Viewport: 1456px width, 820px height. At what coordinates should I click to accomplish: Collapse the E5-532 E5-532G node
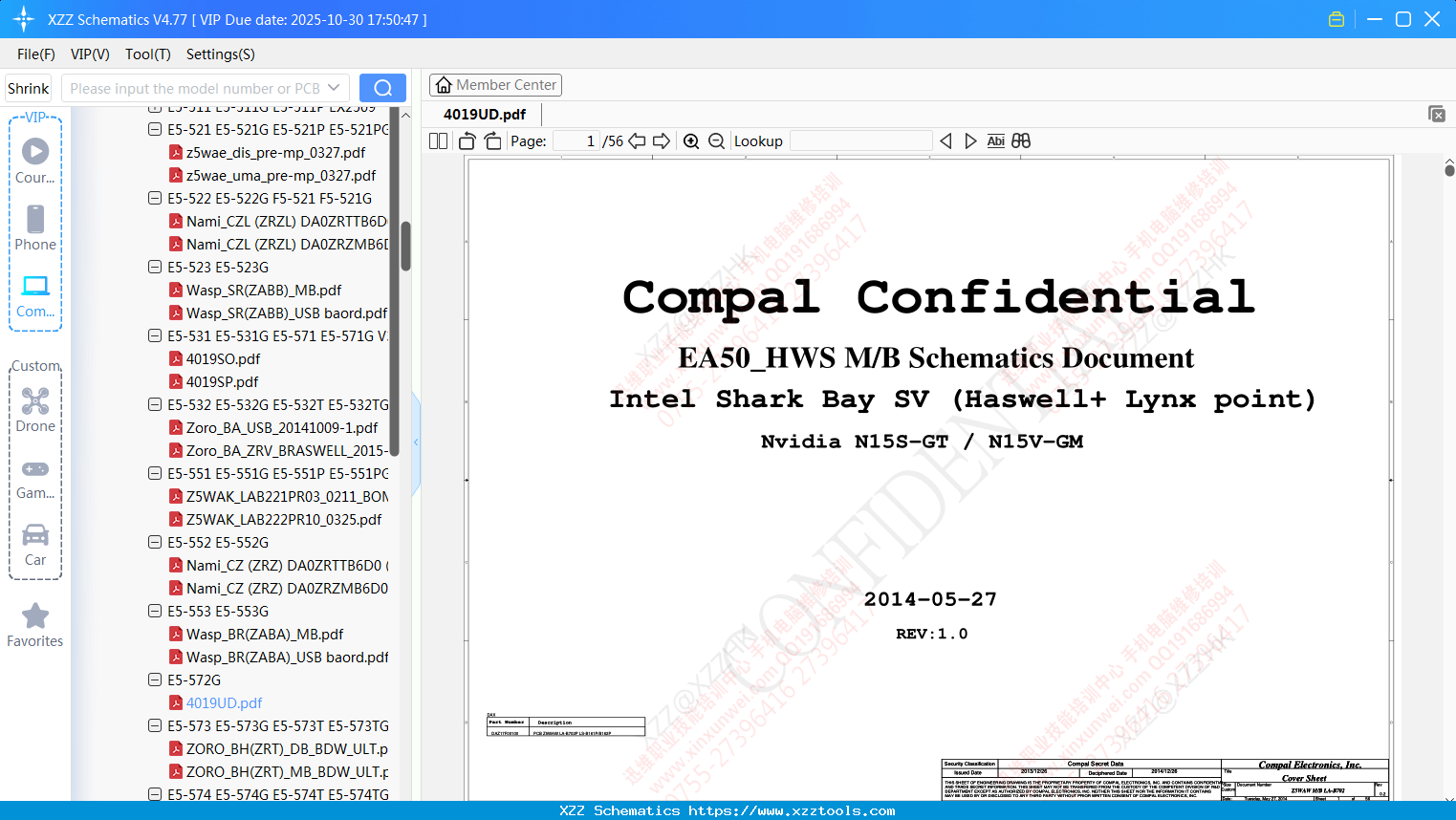pyautogui.click(x=155, y=405)
